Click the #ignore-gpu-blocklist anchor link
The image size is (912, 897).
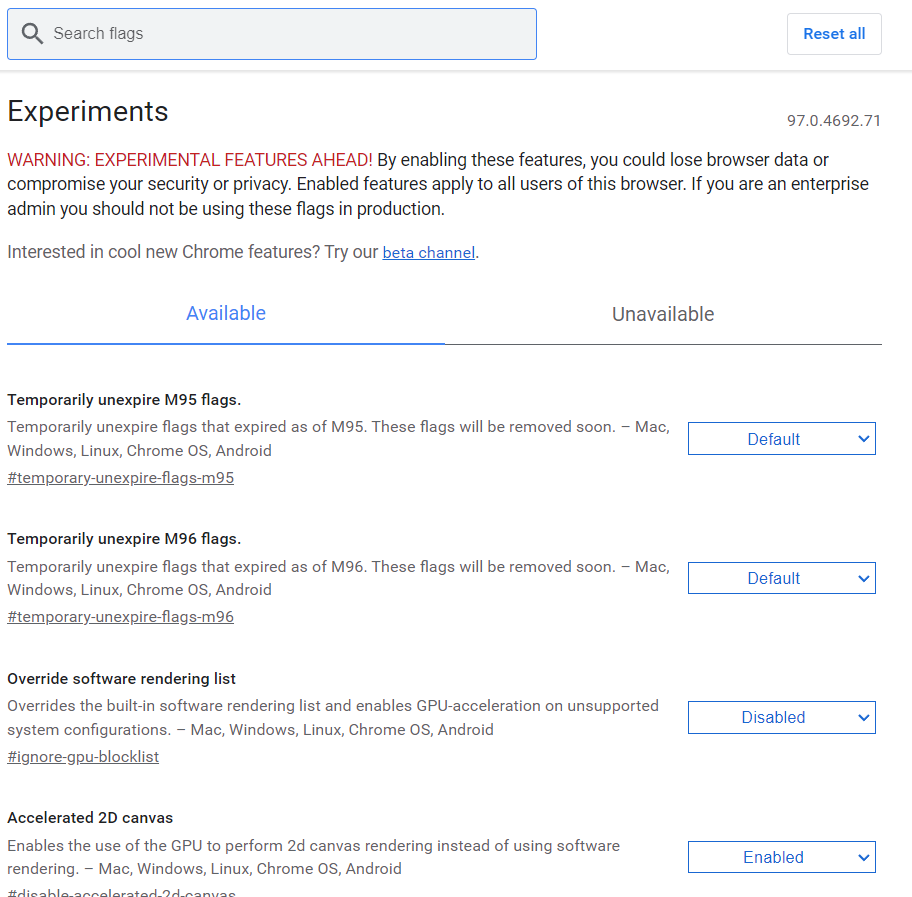click(83, 757)
